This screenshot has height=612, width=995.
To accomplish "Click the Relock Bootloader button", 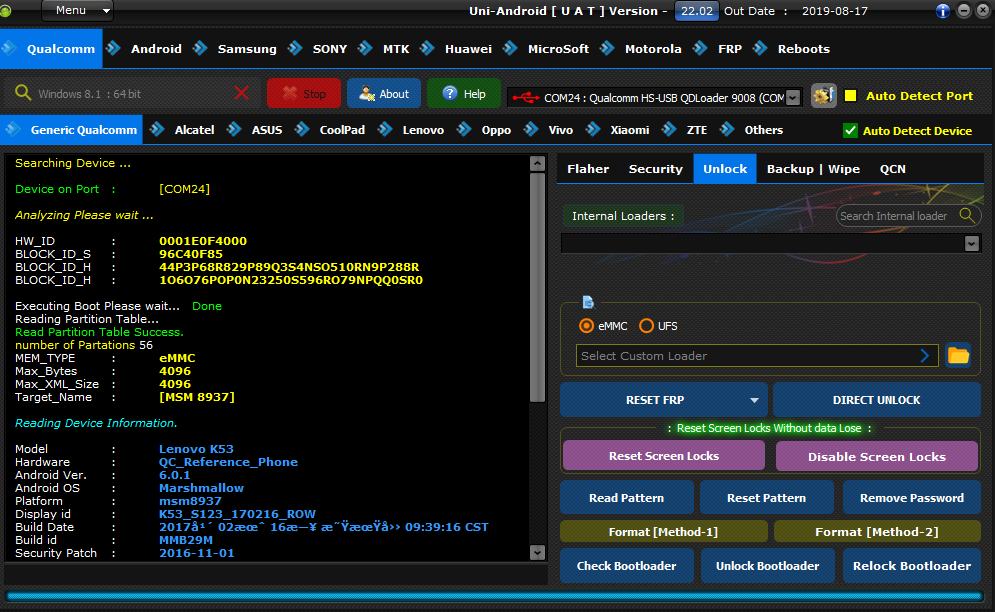I will 911,566.
